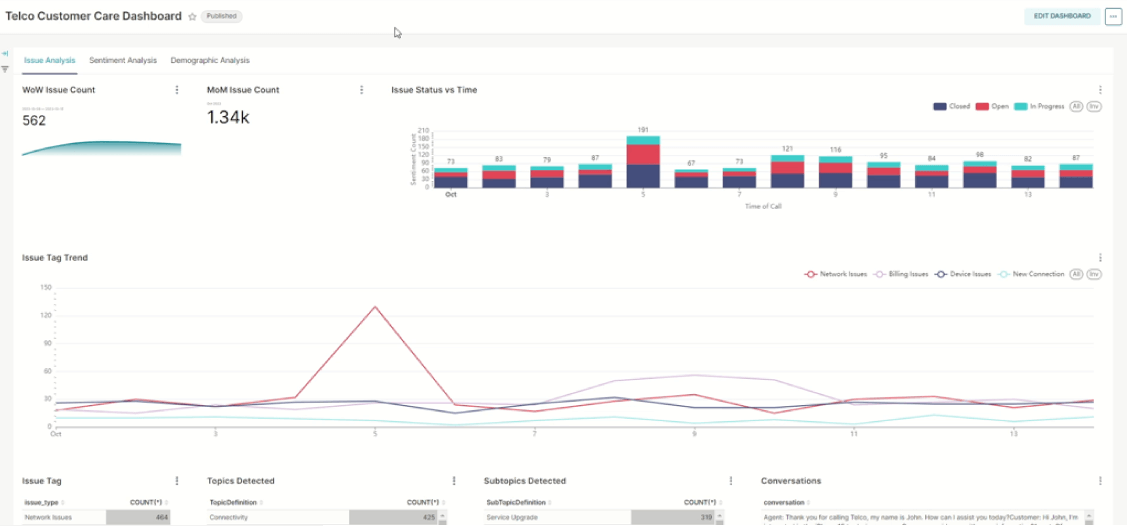Viewport: 1134px width, 526px height.
Task: Expand the collapsed filter sidebar arrow
Action: 5,53
